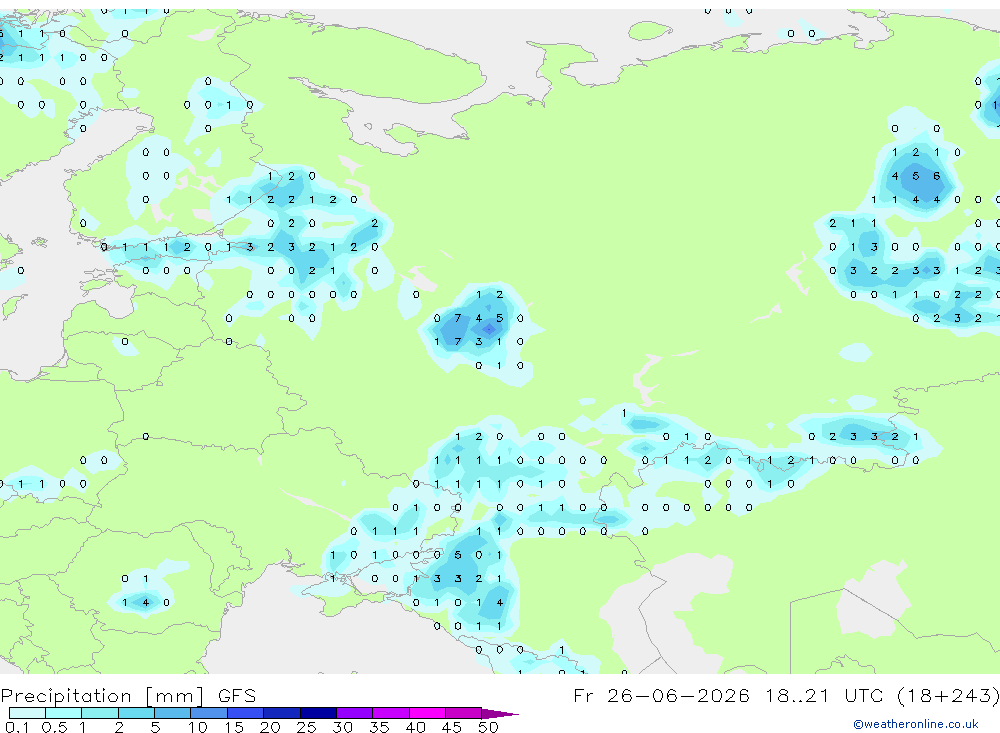
Task: Select the 35–40 mm legend color box
Action: [391, 713]
